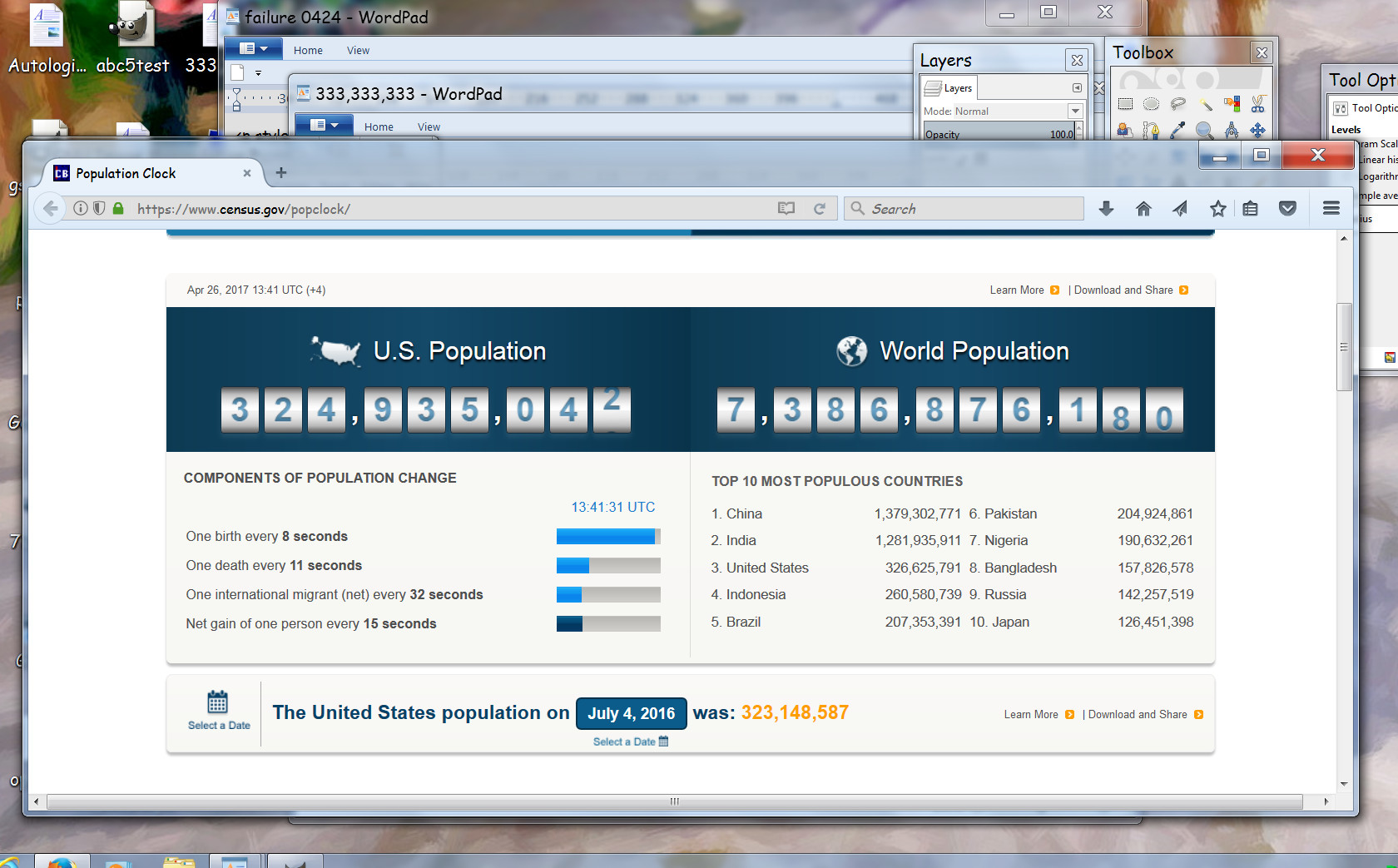Screen dimensions: 1398x868
Task: Open the tracking protection shield icon
Action: point(99,209)
